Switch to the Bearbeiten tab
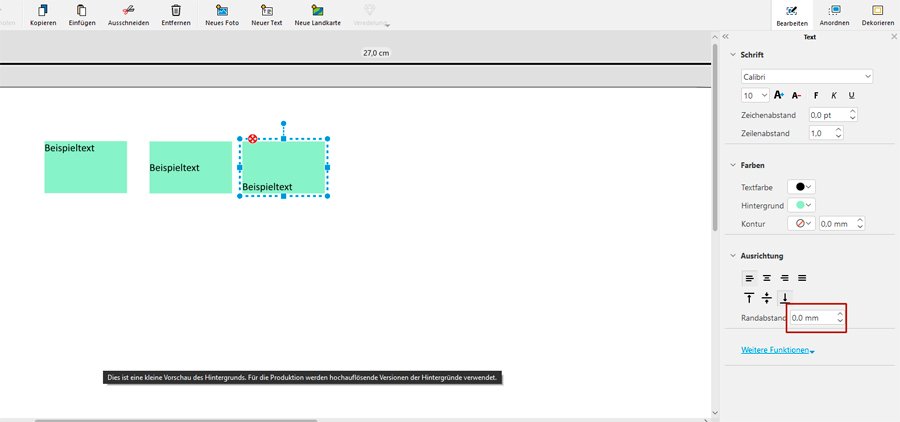This screenshot has width=900, height=422. click(x=792, y=15)
